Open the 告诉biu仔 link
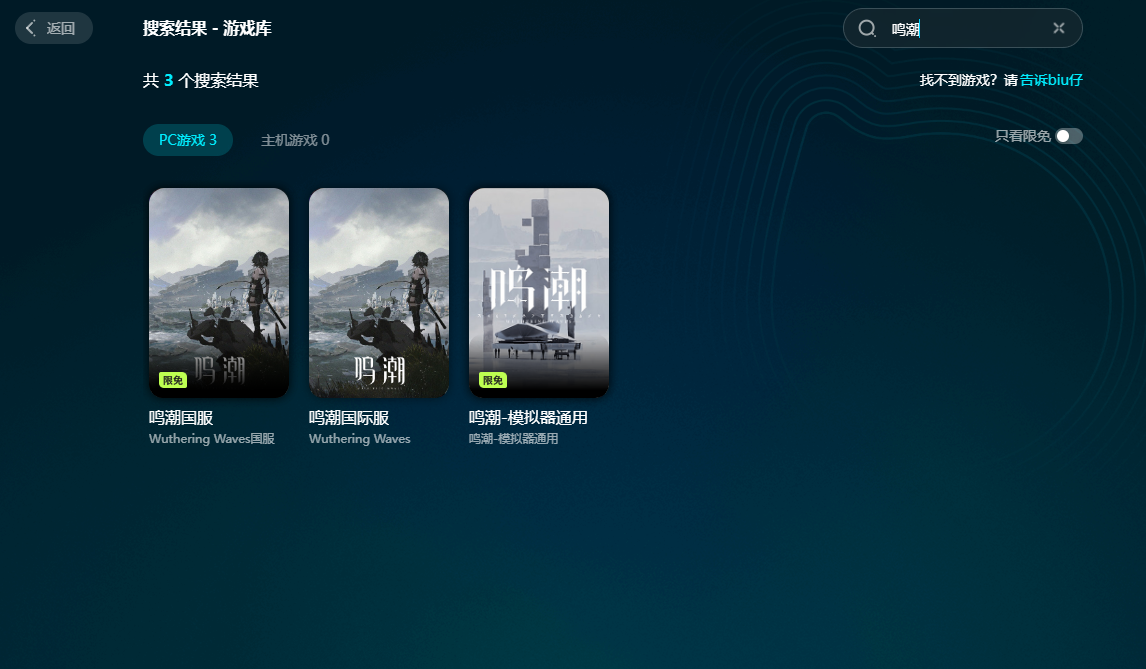This screenshot has width=1146, height=669. pos(1051,80)
